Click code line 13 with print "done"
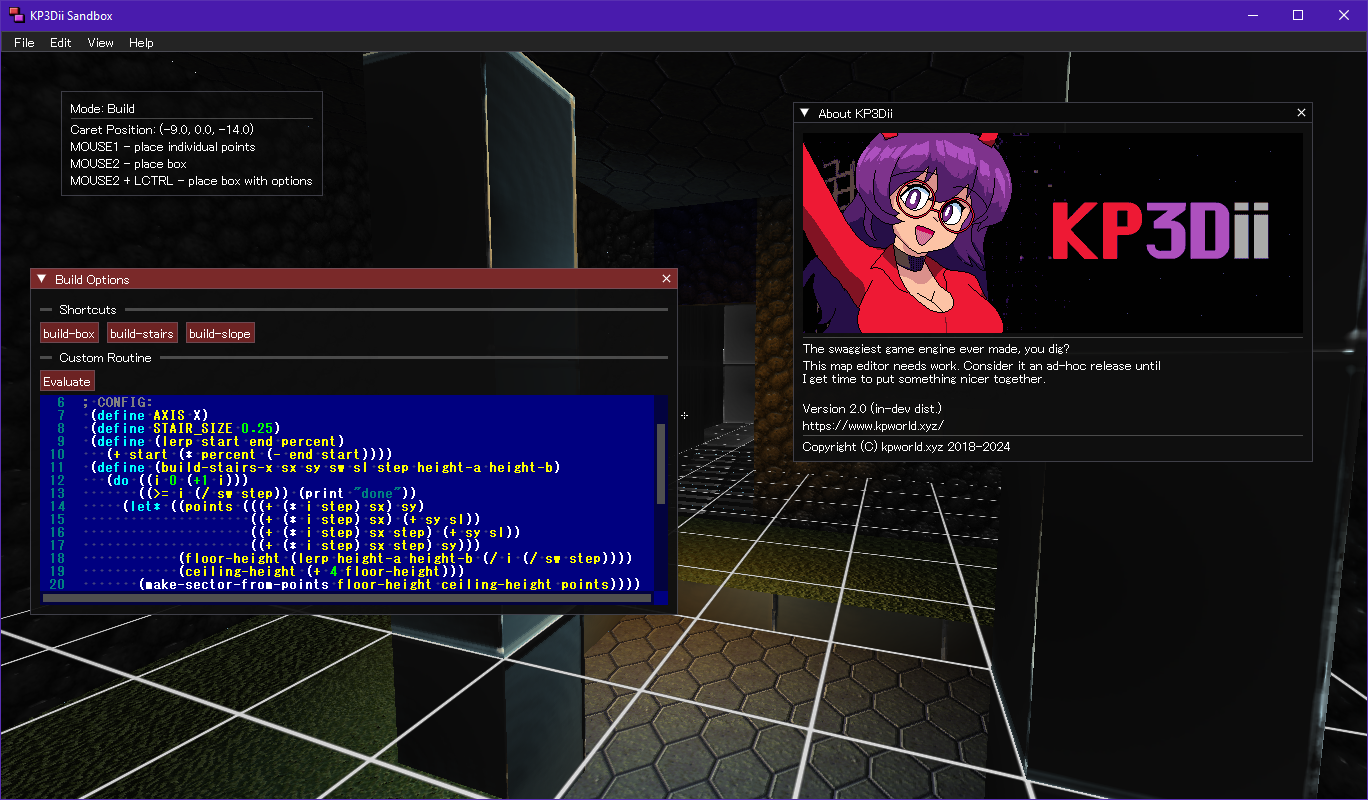 pos(278,493)
